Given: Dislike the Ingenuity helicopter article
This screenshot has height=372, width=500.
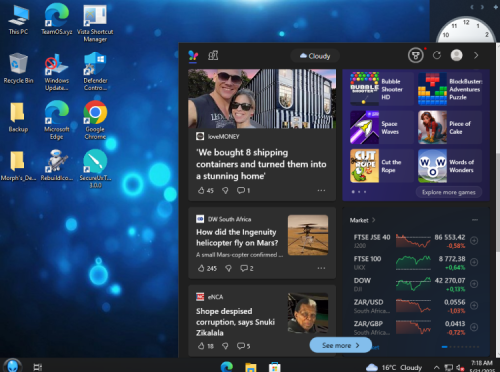Looking at the screenshot, I should [x=228, y=268].
